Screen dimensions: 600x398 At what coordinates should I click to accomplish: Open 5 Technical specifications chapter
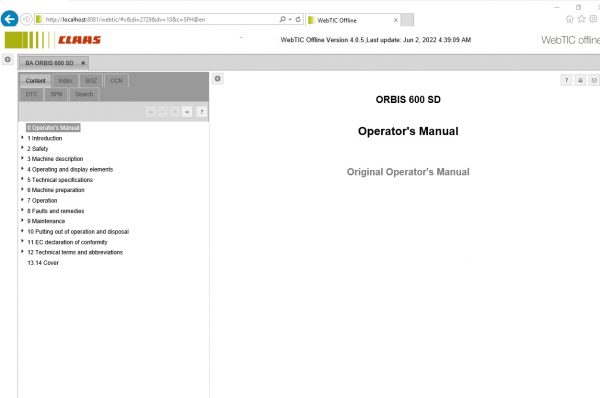(x=60, y=179)
